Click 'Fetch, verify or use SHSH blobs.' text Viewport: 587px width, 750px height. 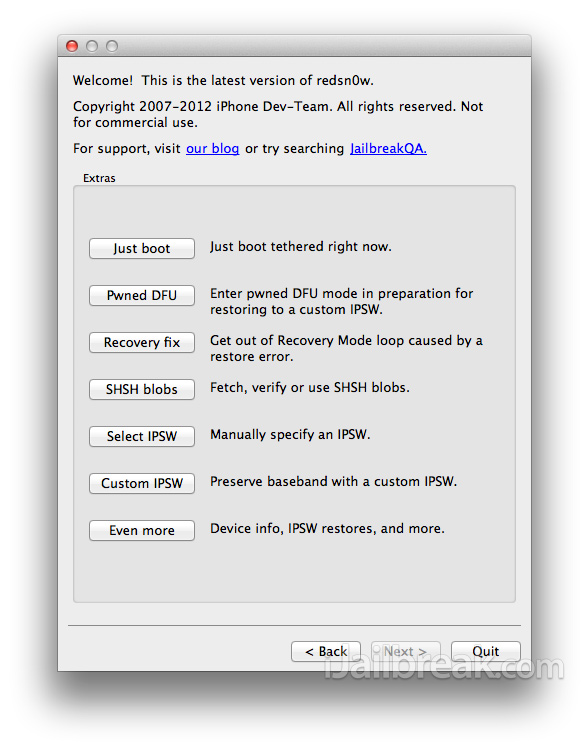tap(310, 387)
